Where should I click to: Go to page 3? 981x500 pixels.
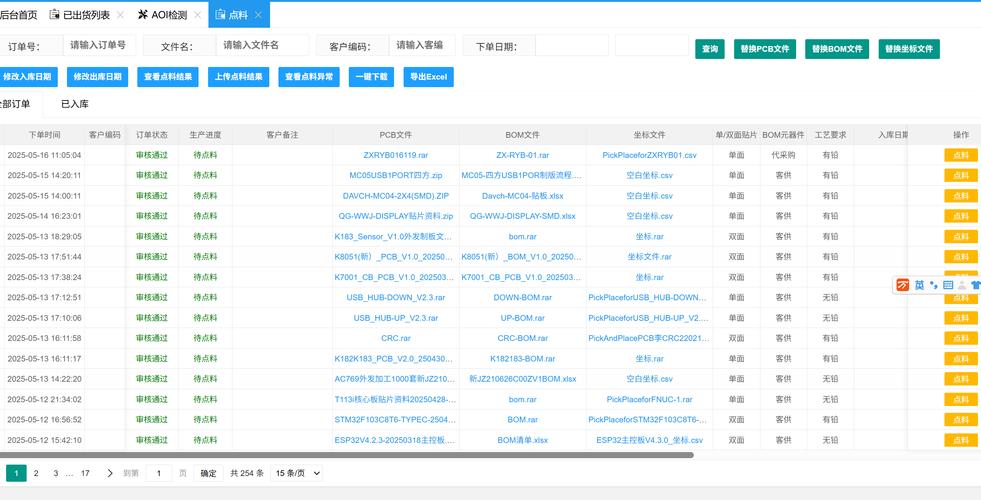(56, 473)
